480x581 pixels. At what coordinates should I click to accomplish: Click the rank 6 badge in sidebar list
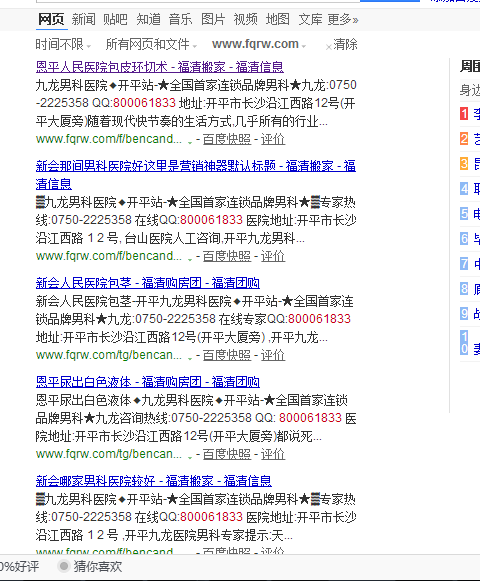464,238
